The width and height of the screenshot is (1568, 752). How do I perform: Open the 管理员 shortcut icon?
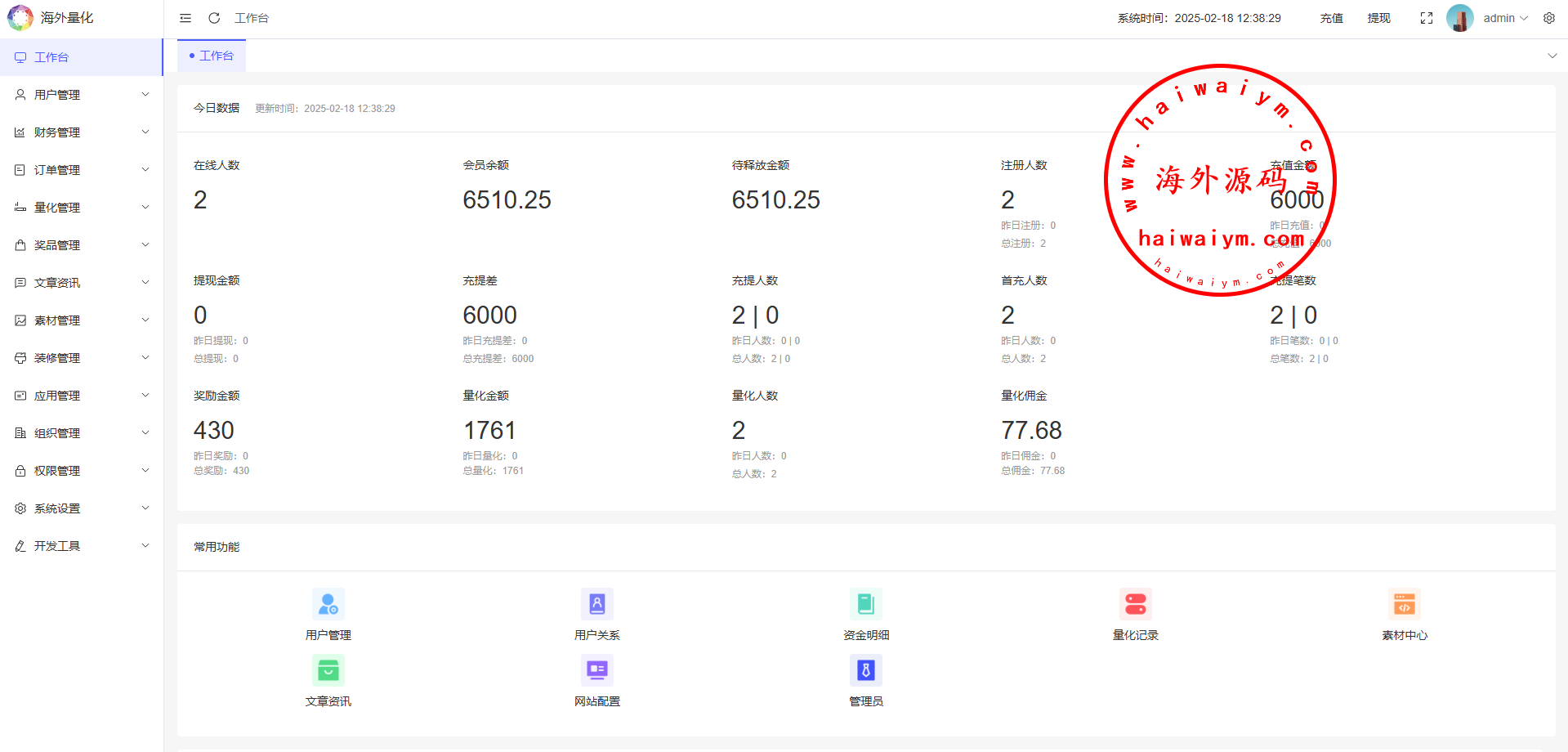click(866, 671)
